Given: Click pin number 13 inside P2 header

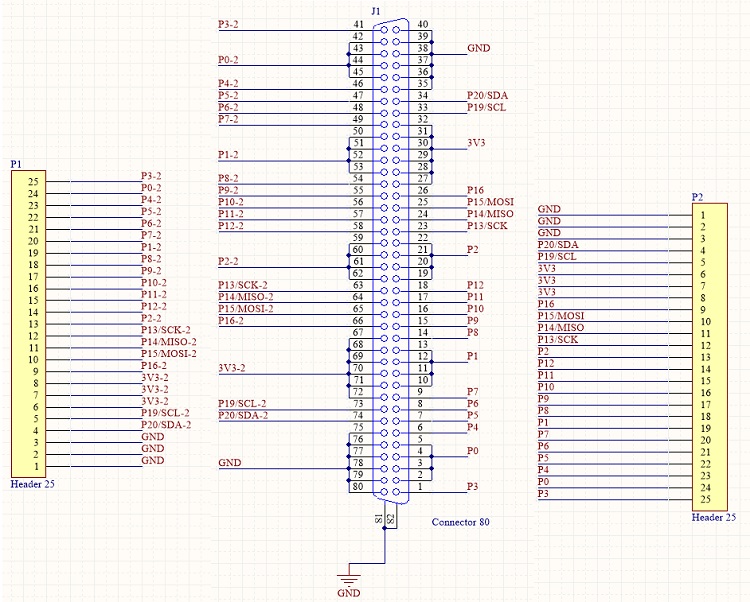Looking at the screenshot, I should 706,358.
